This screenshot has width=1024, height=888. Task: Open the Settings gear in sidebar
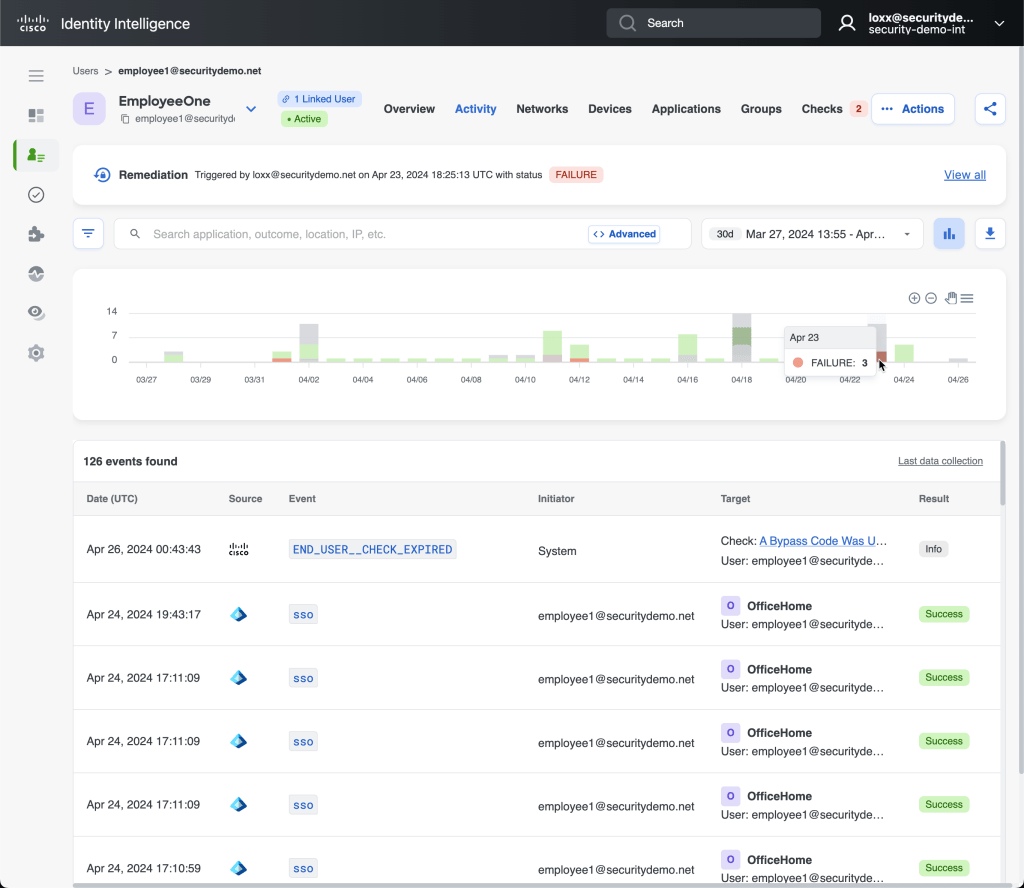36,353
